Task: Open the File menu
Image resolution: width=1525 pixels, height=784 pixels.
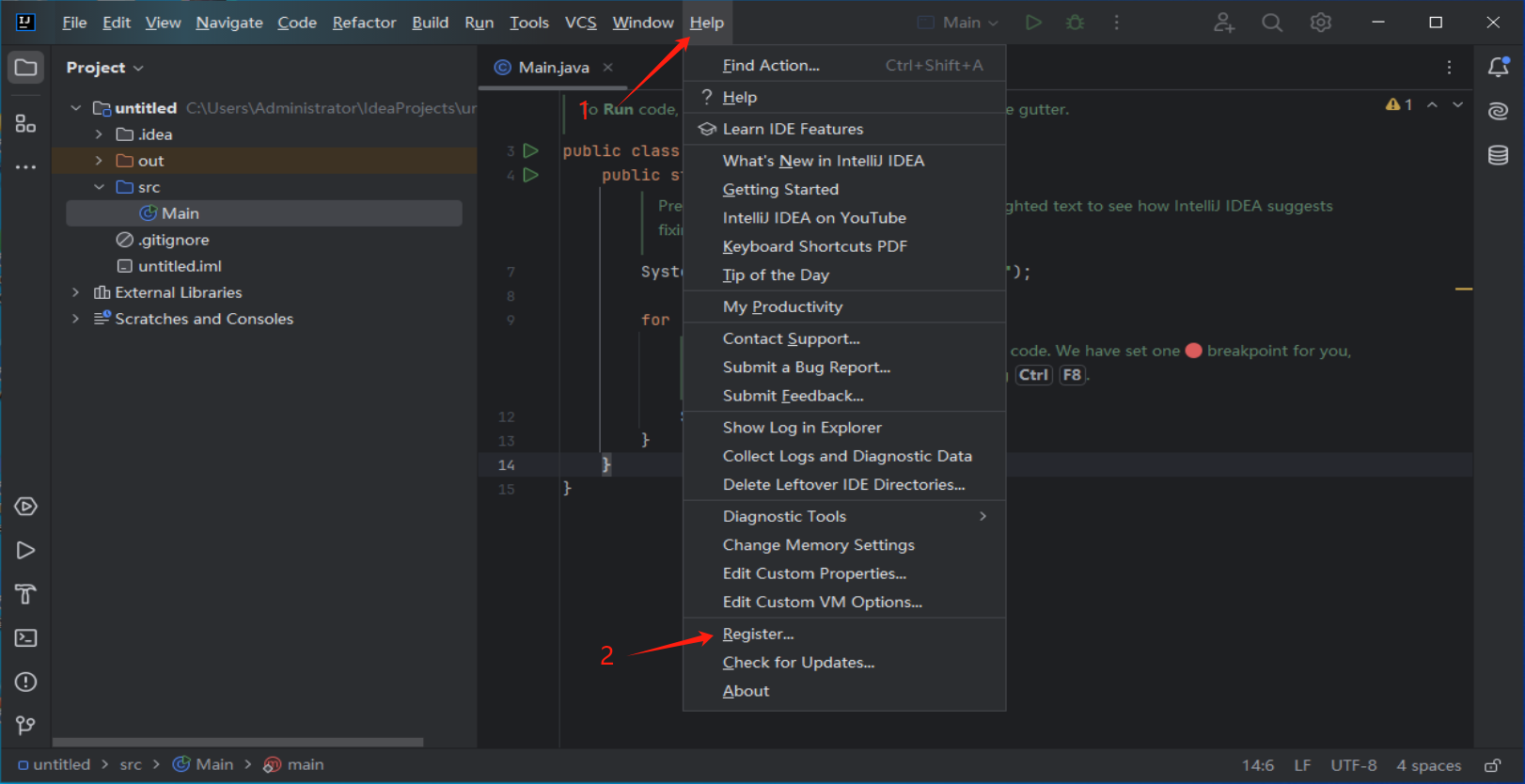Action: tap(74, 23)
